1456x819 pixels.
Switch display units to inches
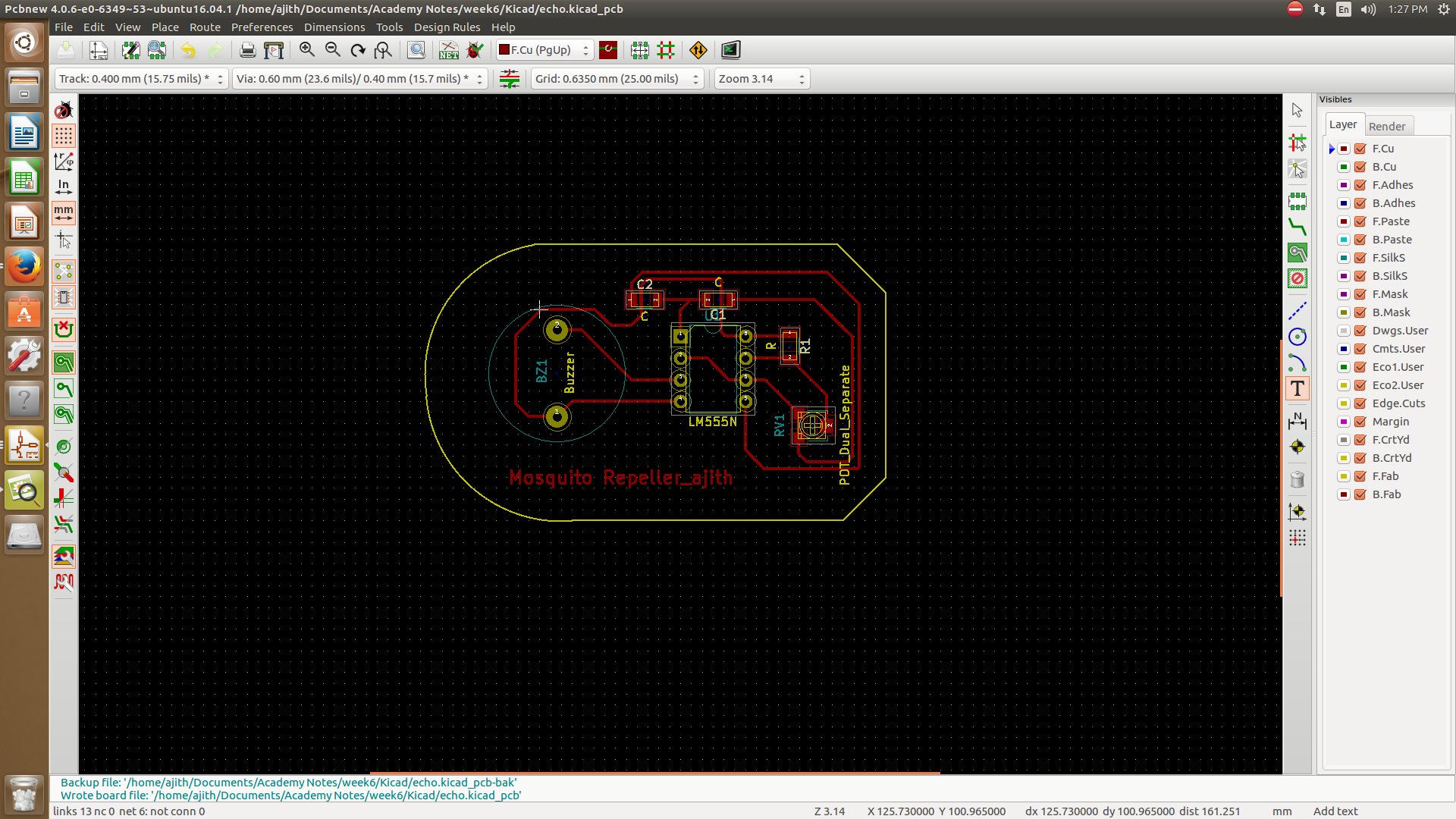(64, 187)
